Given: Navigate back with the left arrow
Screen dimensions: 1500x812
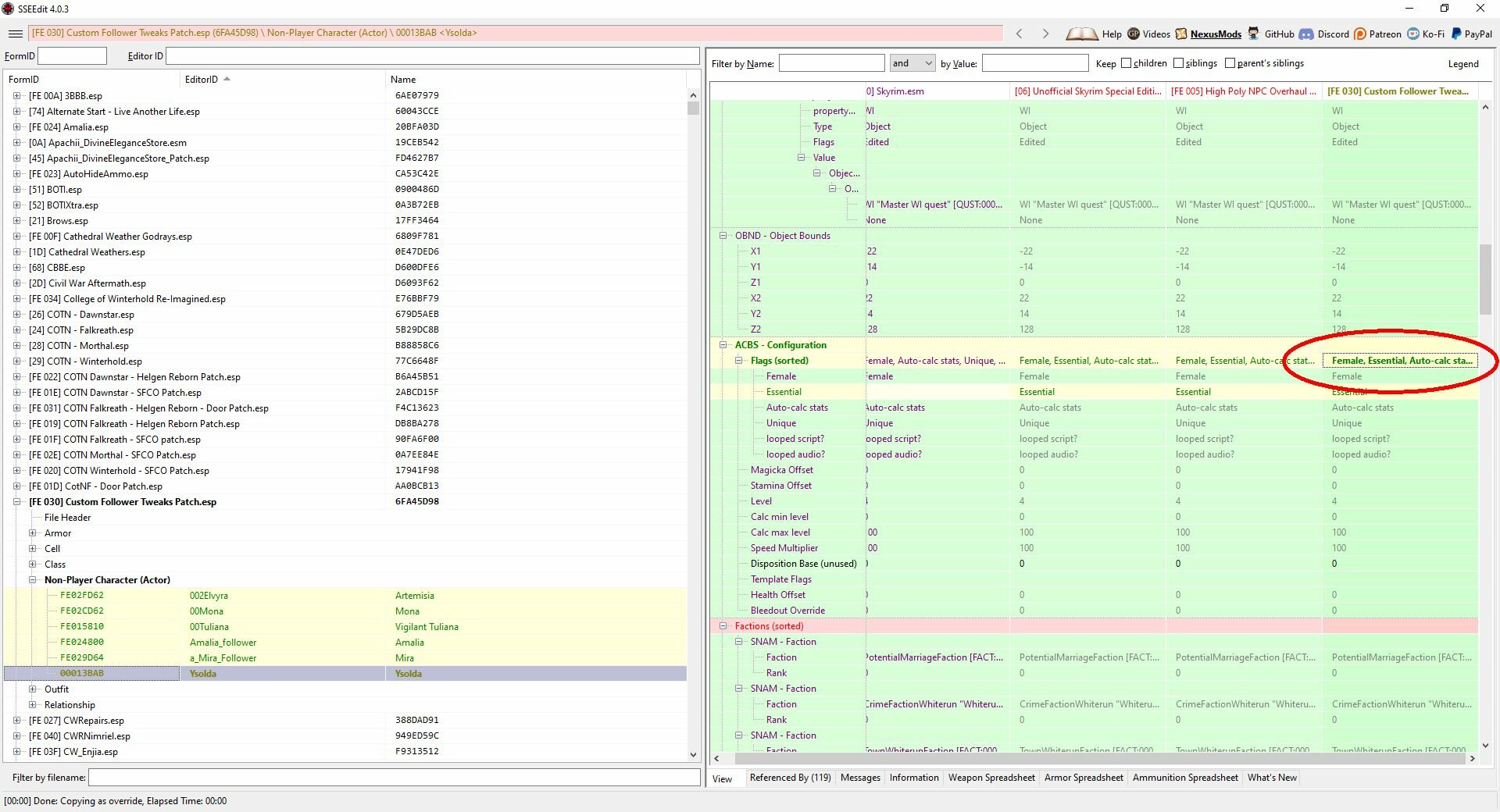Looking at the screenshot, I should pyautogui.click(x=1019, y=34).
